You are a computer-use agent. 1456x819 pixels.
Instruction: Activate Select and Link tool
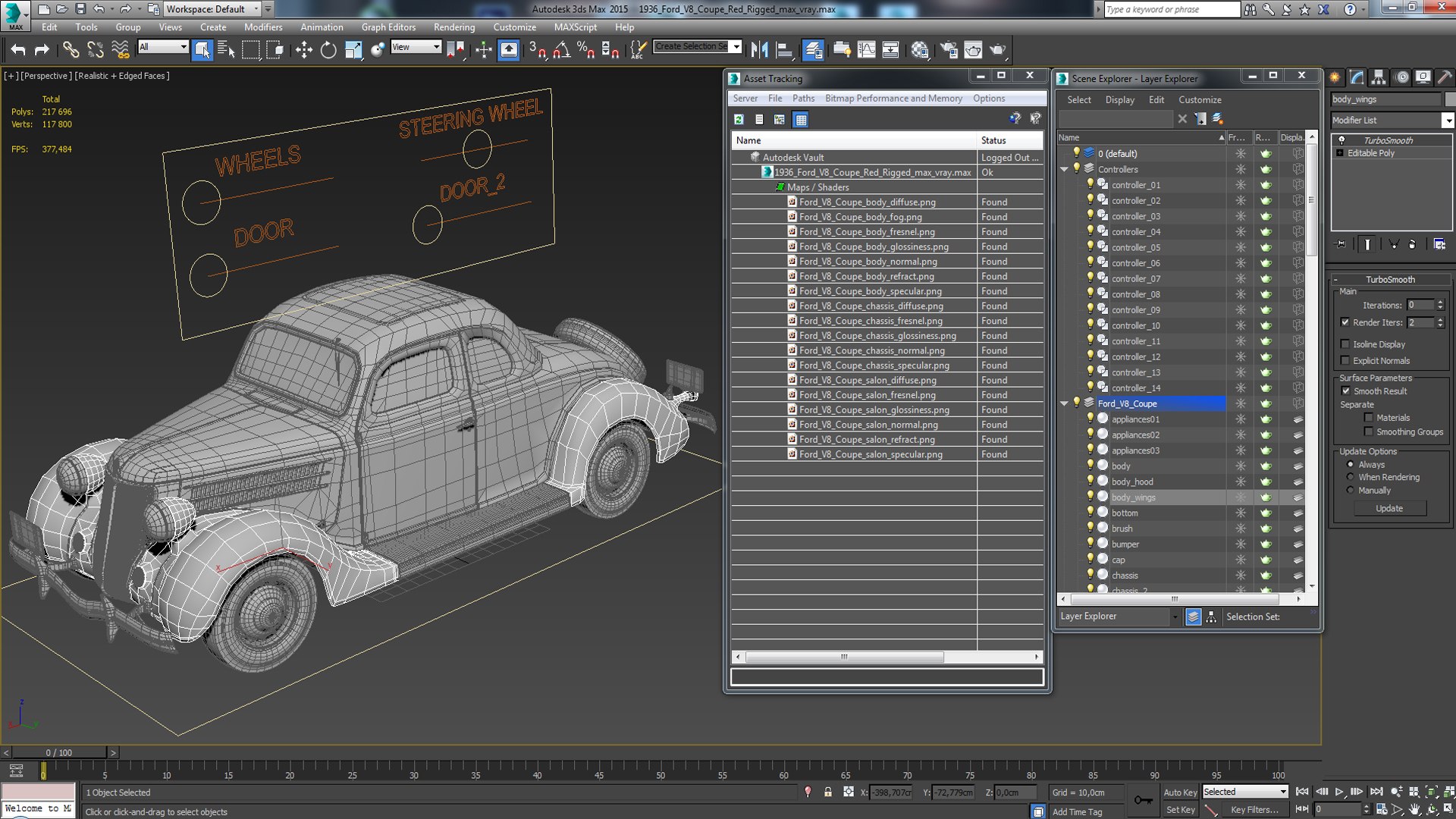[71, 50]
